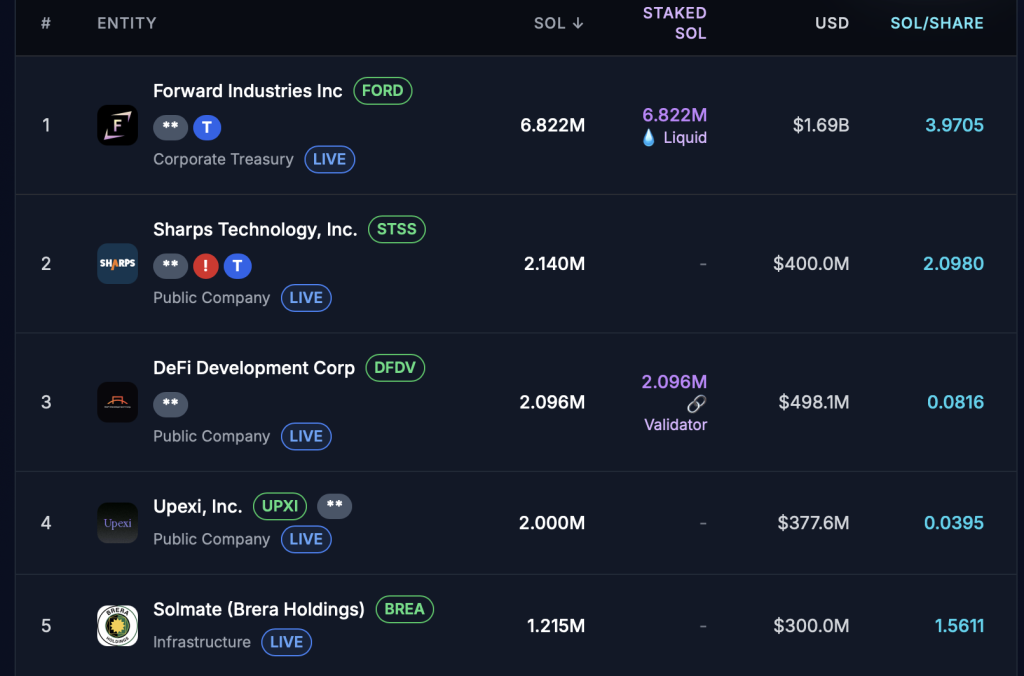Click the ** badge under DeFi Development Corp
Screen dimensions: 1024x676
[x=170, y=404]
